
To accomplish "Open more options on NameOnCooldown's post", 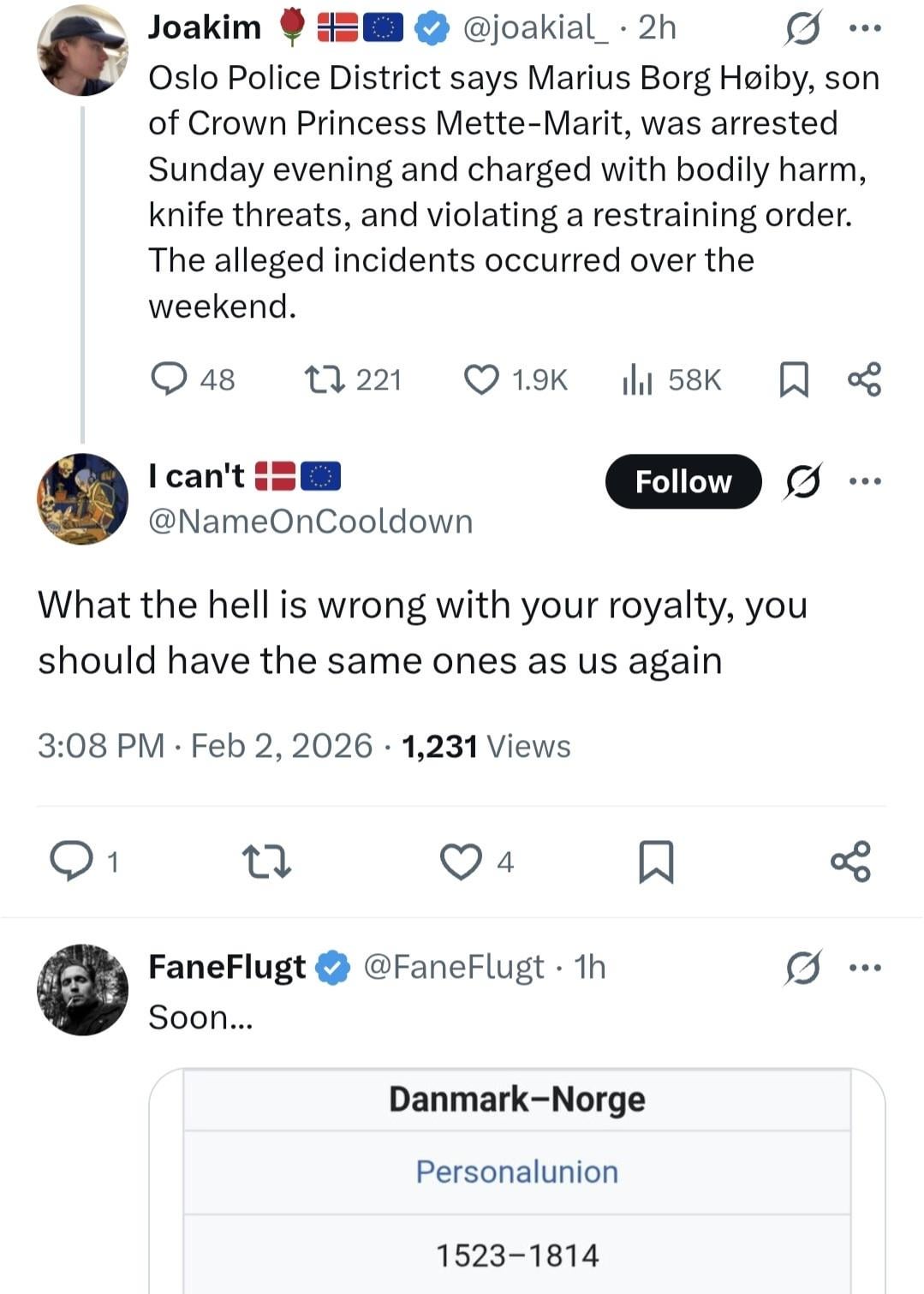I will (864, 481).
